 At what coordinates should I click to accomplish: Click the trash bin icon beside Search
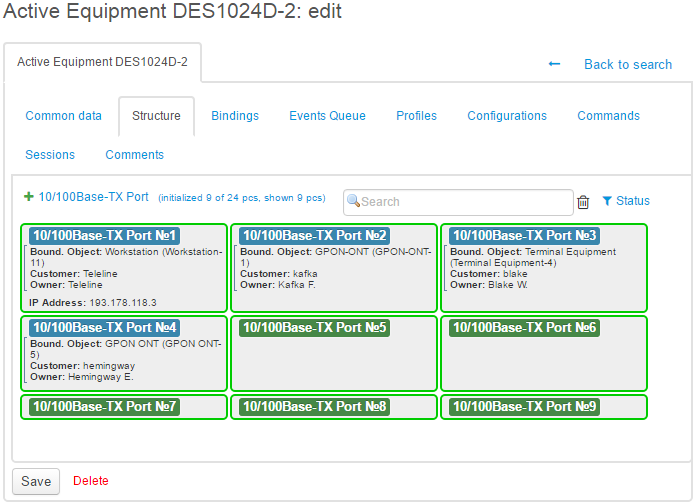click(x=583, y=202)
